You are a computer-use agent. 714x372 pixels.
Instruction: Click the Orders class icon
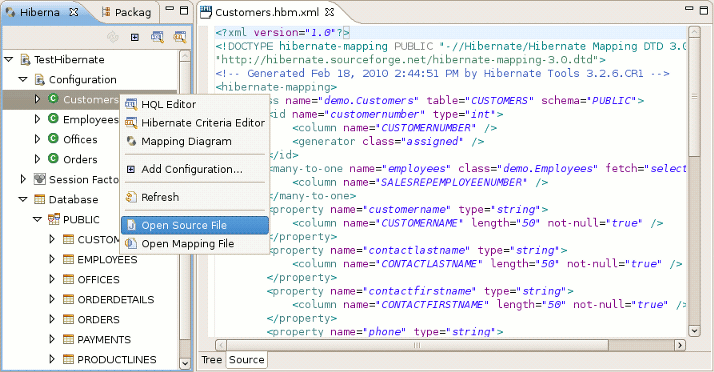point(53,158)
